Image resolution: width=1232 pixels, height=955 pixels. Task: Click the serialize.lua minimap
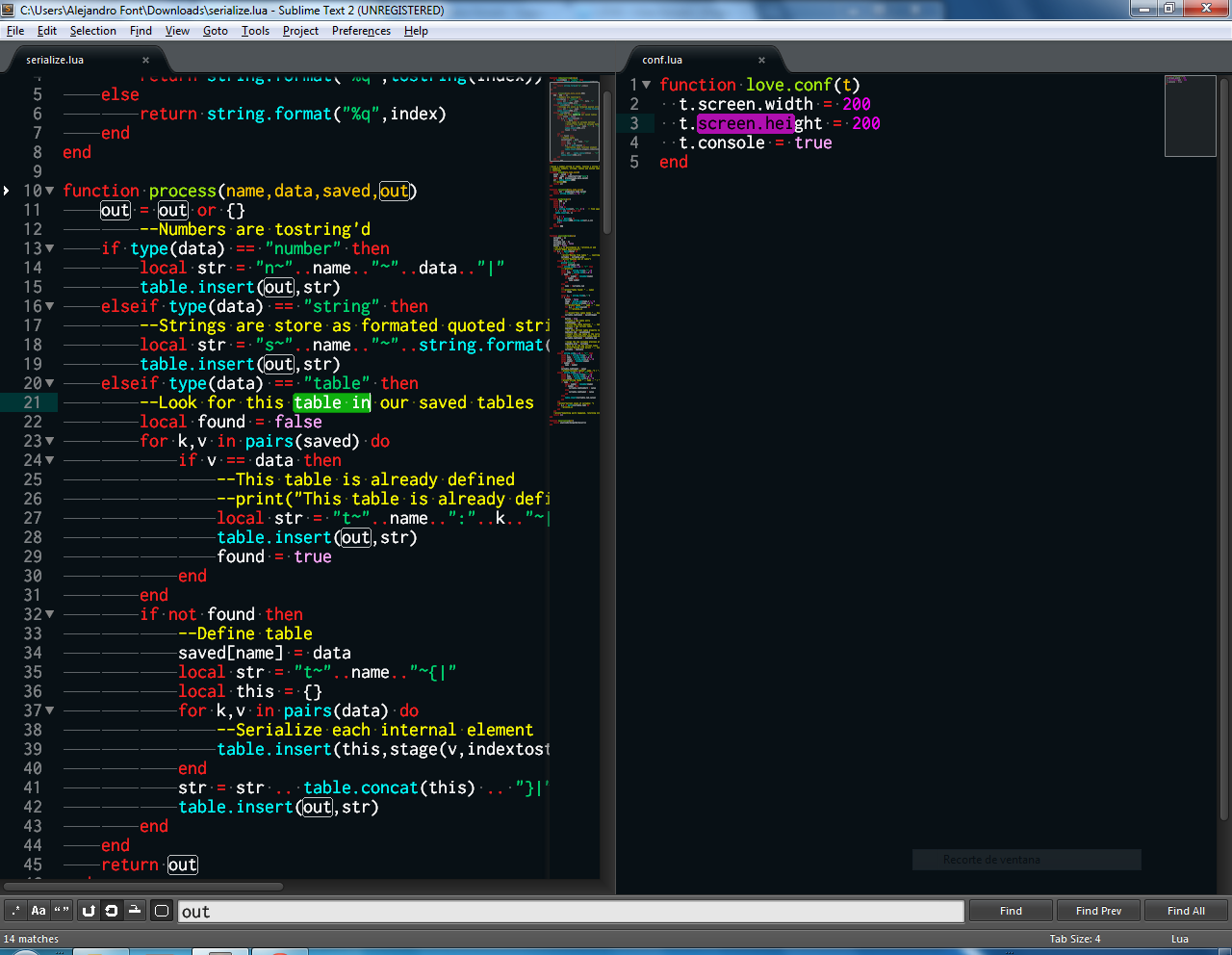575,250
